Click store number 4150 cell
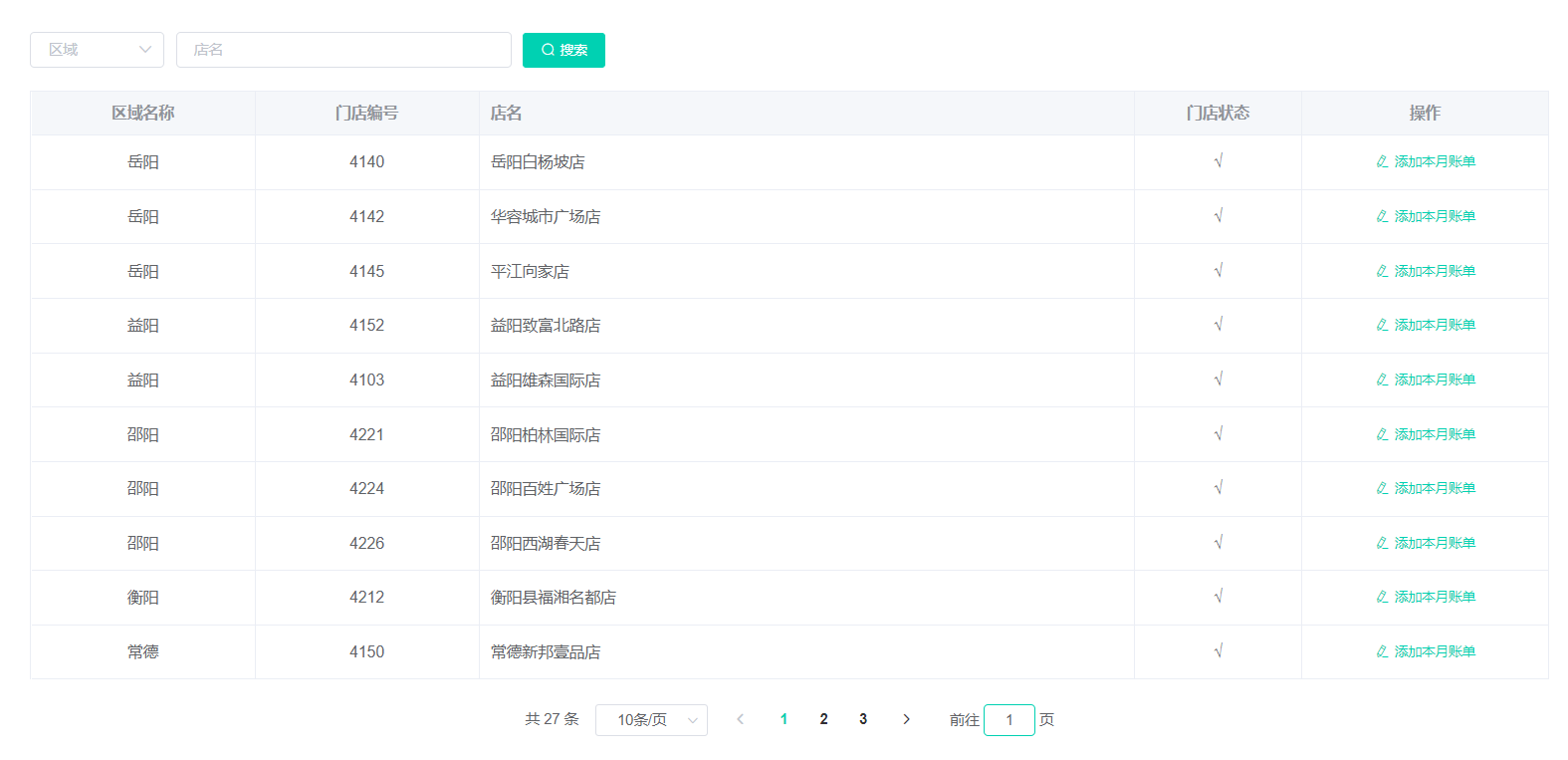This screenshot has width=1568, height=760. (366, 652)
